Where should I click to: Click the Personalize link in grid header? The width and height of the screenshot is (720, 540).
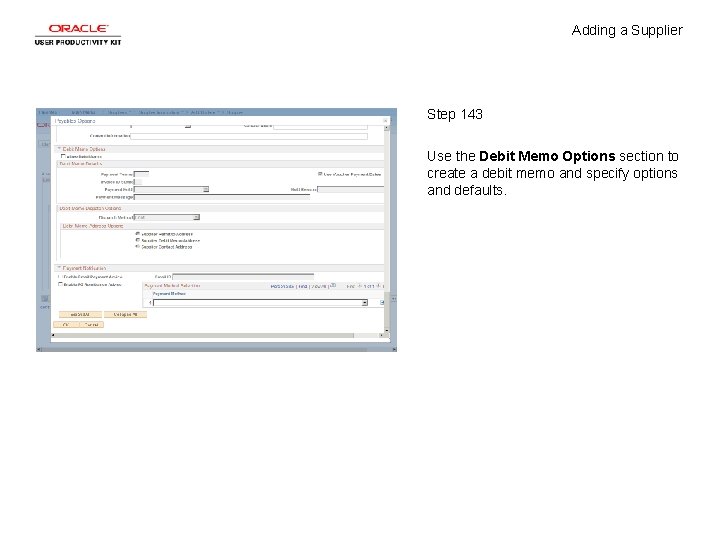click(x=282, y=286)
